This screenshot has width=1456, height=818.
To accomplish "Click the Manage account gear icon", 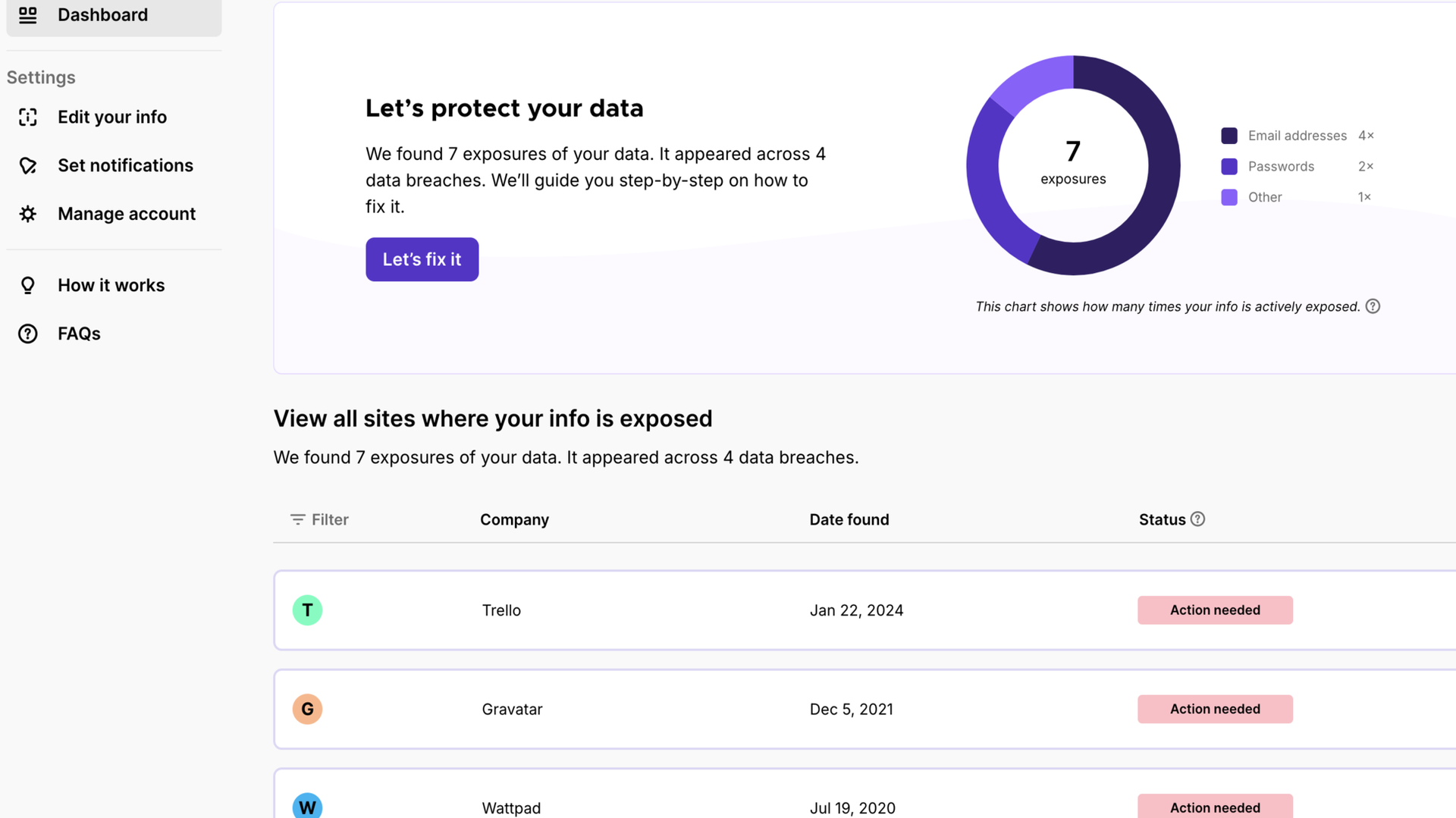I will [x=28, y=214].
